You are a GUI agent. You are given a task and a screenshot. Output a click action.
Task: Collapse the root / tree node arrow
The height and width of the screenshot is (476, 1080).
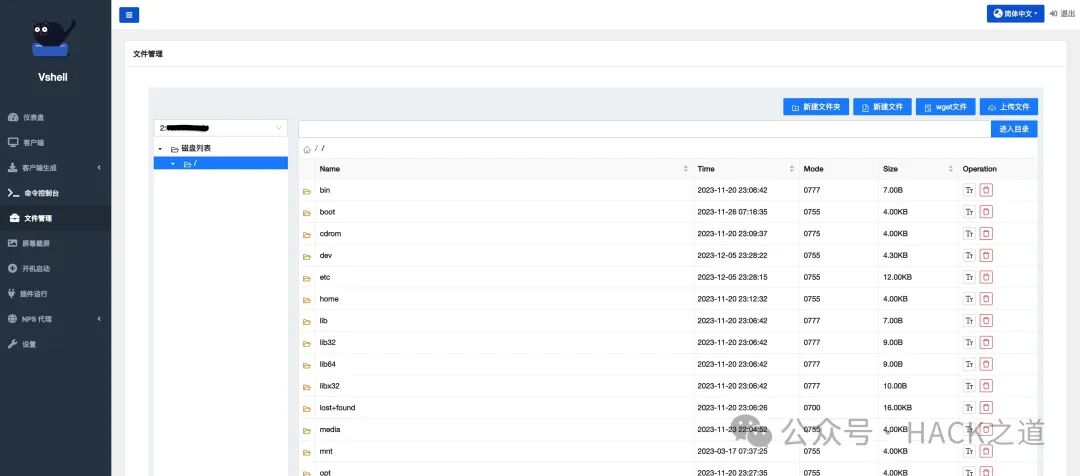[x=173, y=164]
